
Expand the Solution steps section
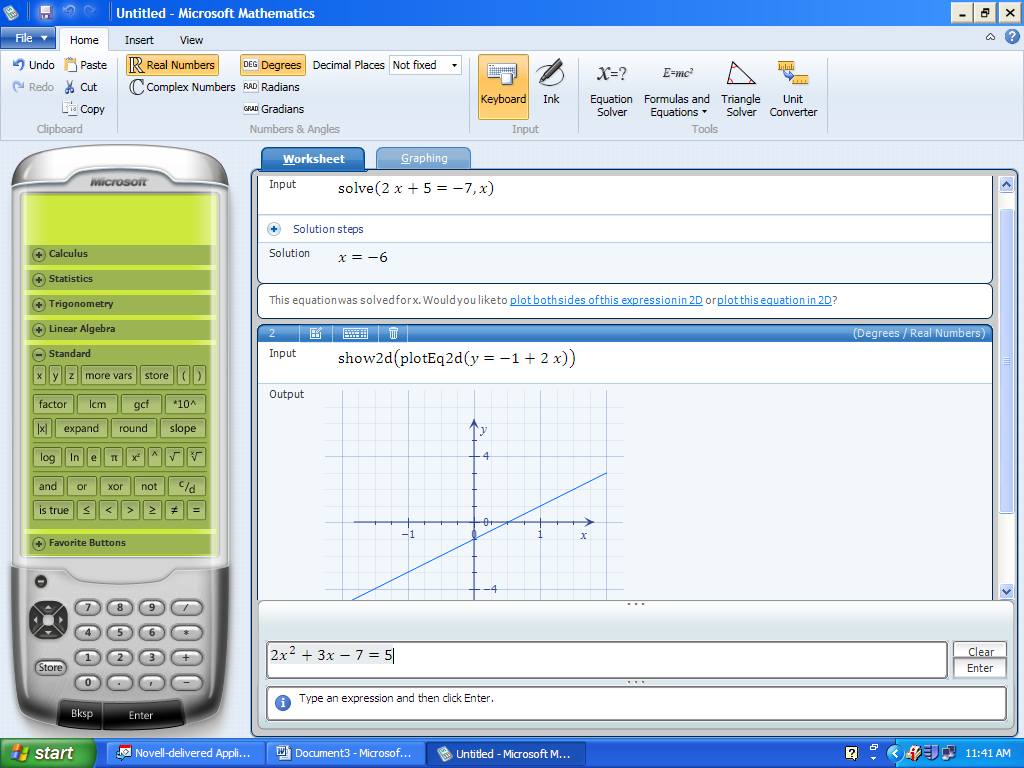click(274, 229)
